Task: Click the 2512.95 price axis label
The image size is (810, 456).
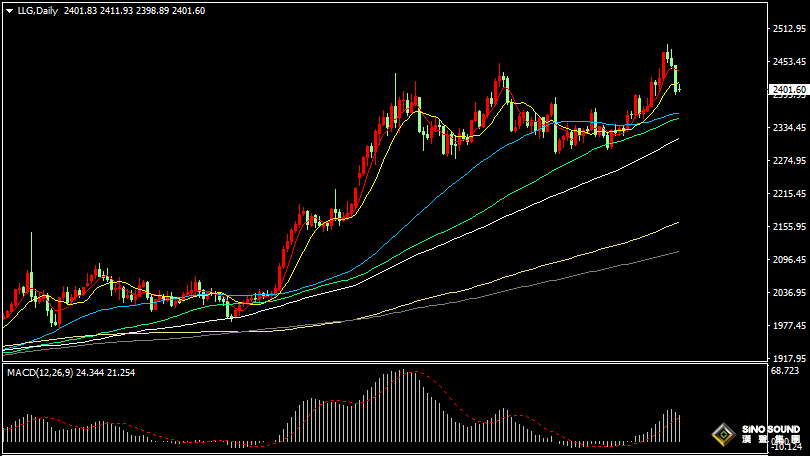Action: [788, 29]
